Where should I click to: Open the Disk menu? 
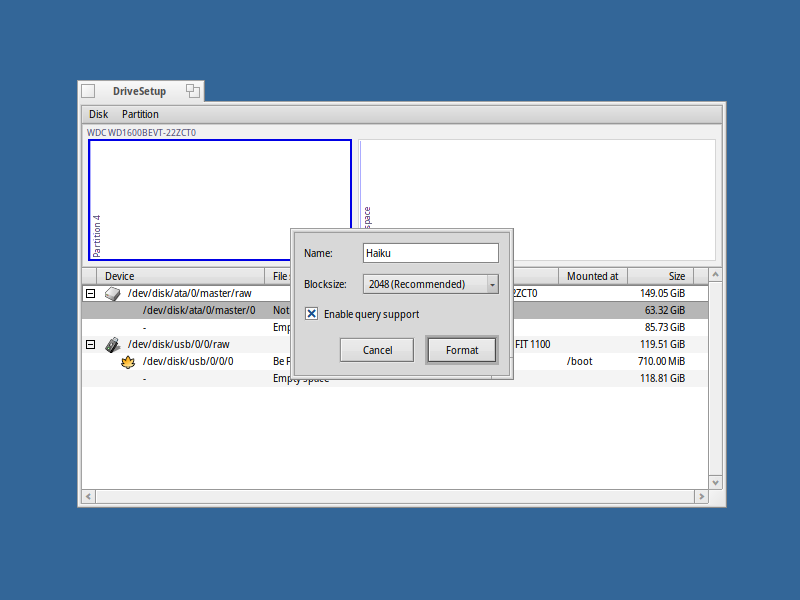tap(98, 114)
